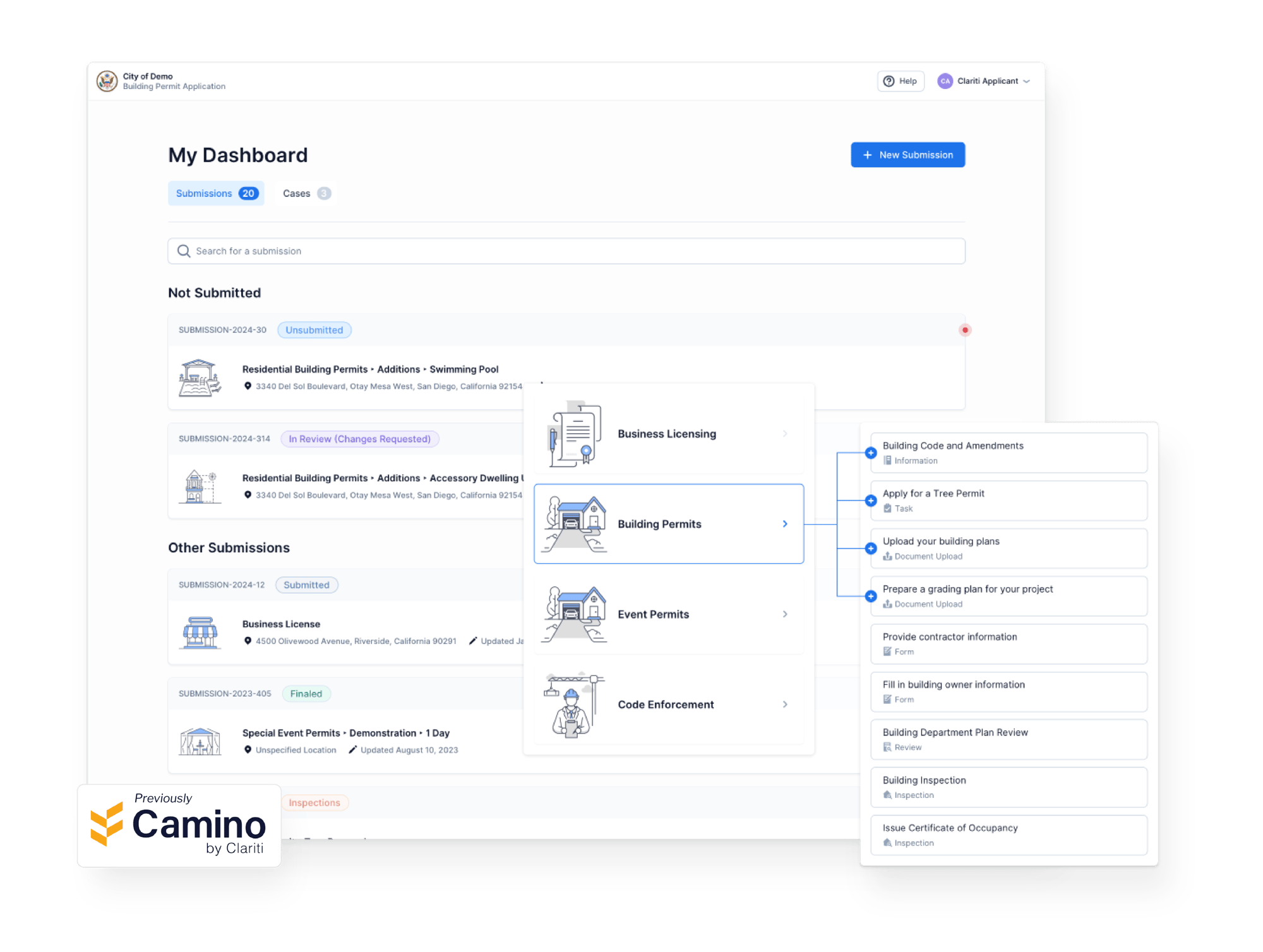The image size is (1263, 952).
Task: Expand the Business Licensing chevron arrow
Action: (790, 434)
